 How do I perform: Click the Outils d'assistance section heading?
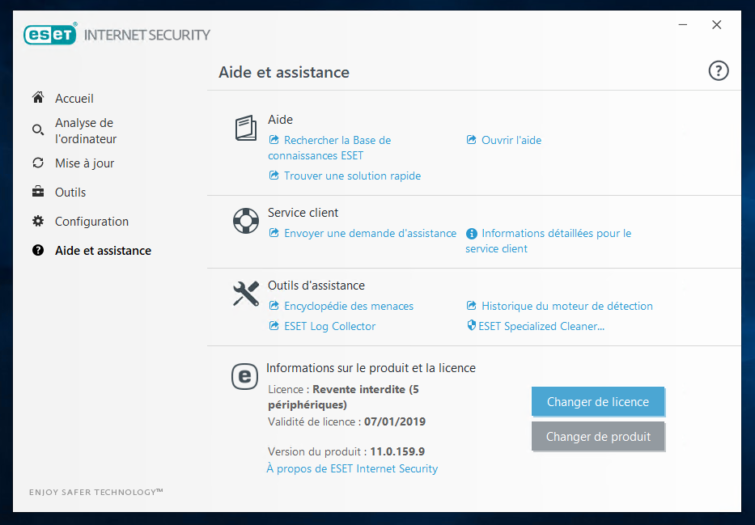pyautogui.click(x=316, y=285)
